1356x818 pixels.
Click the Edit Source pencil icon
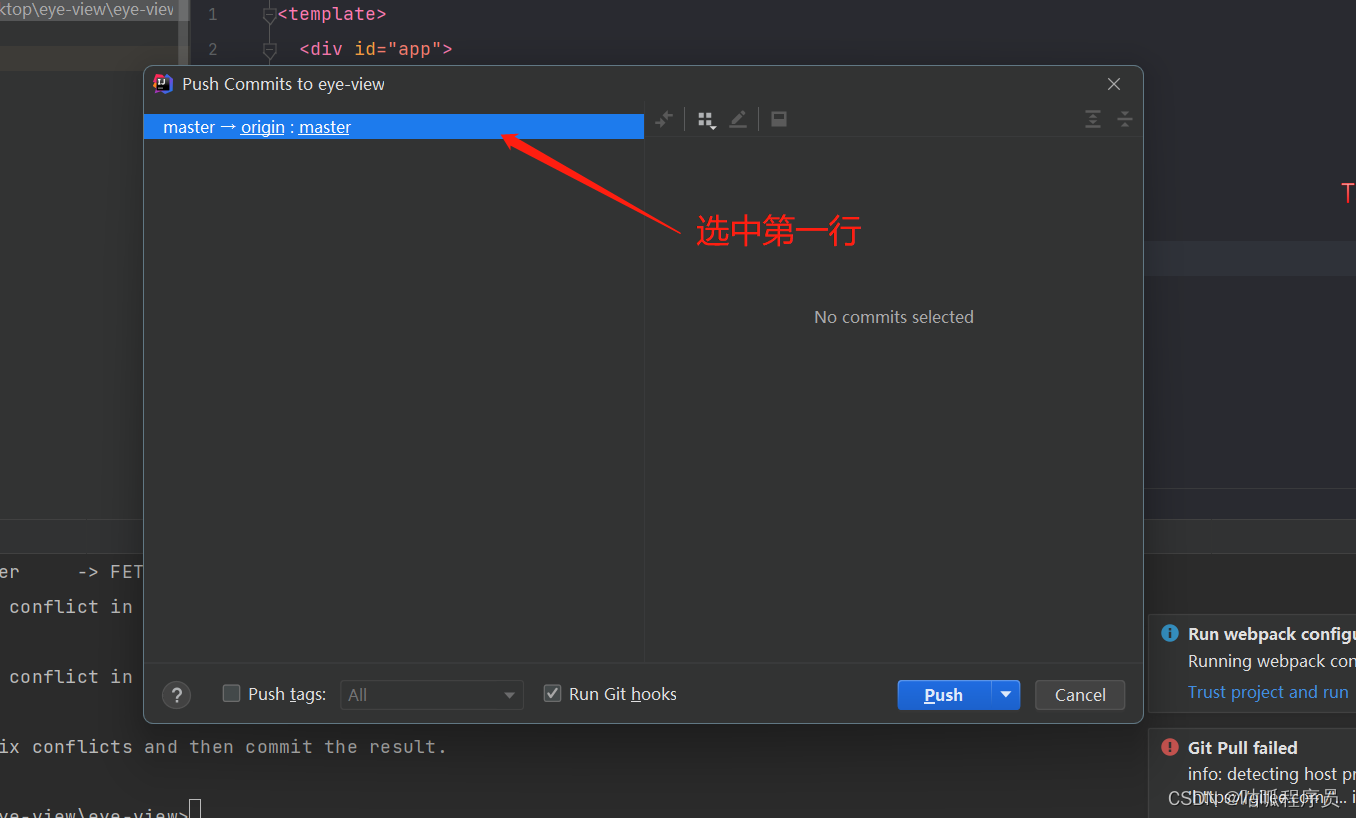(x=738, y=119)
